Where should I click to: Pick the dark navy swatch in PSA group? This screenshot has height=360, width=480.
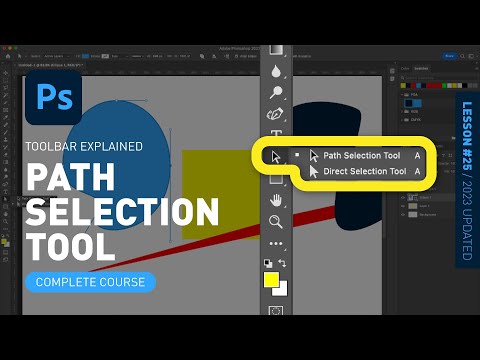409,103
